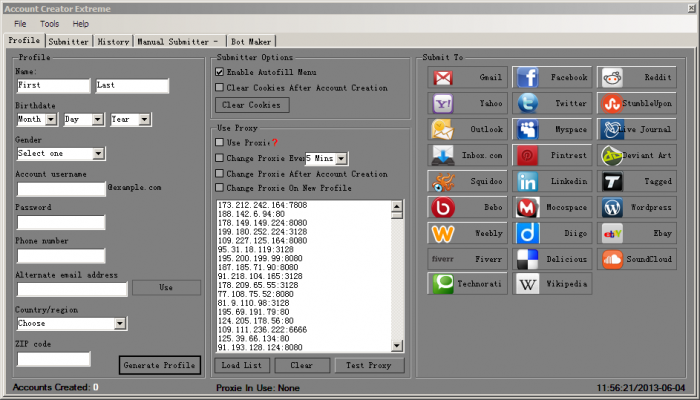Click the Last name input field
The width and height of the screenshot is (700, 400).
click(132, 85)
